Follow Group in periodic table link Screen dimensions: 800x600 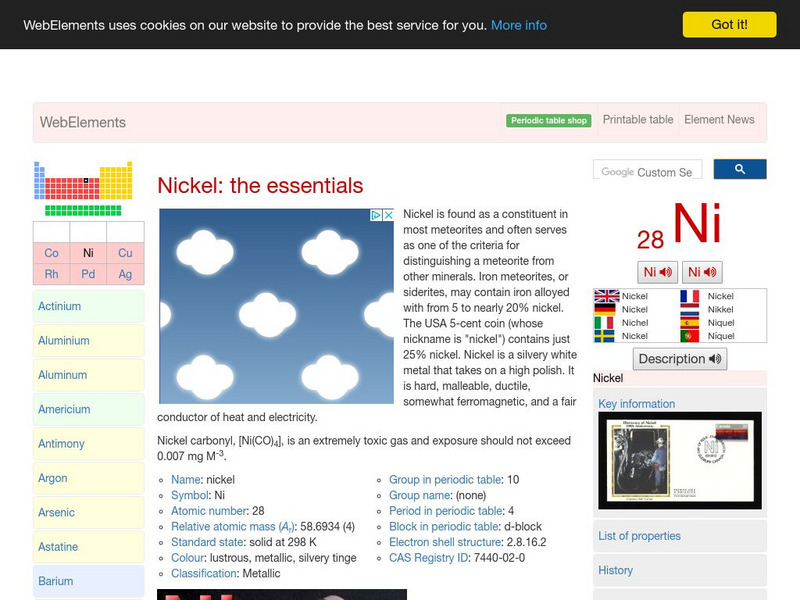[445, 480]
